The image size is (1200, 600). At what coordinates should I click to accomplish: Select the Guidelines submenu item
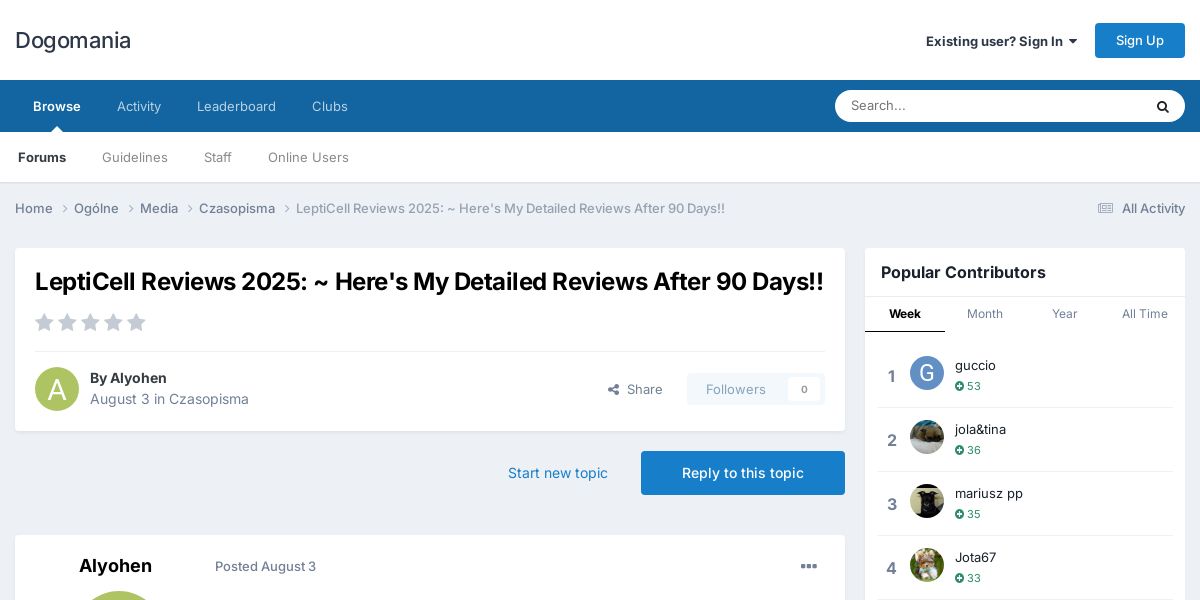pyautogui.click(x=135, y=157)
